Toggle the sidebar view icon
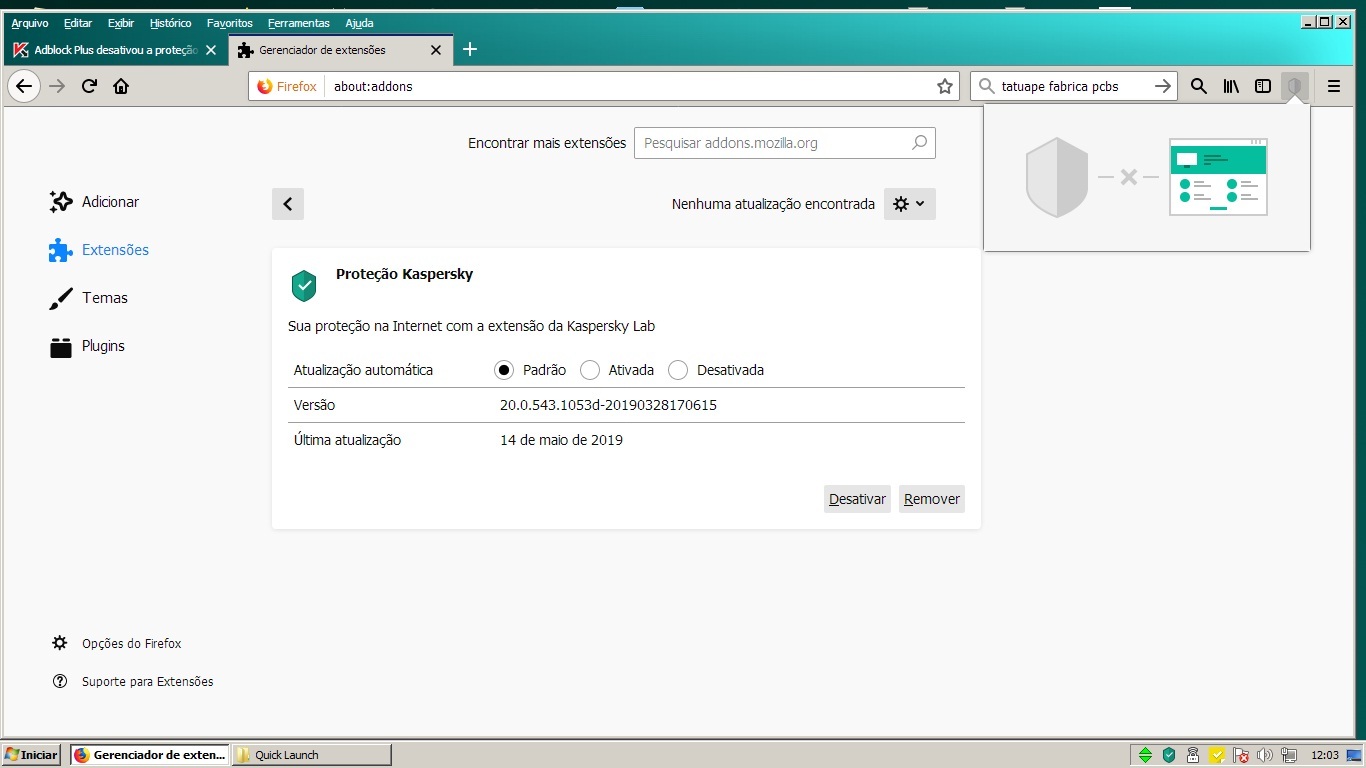 coord(1263,86)
